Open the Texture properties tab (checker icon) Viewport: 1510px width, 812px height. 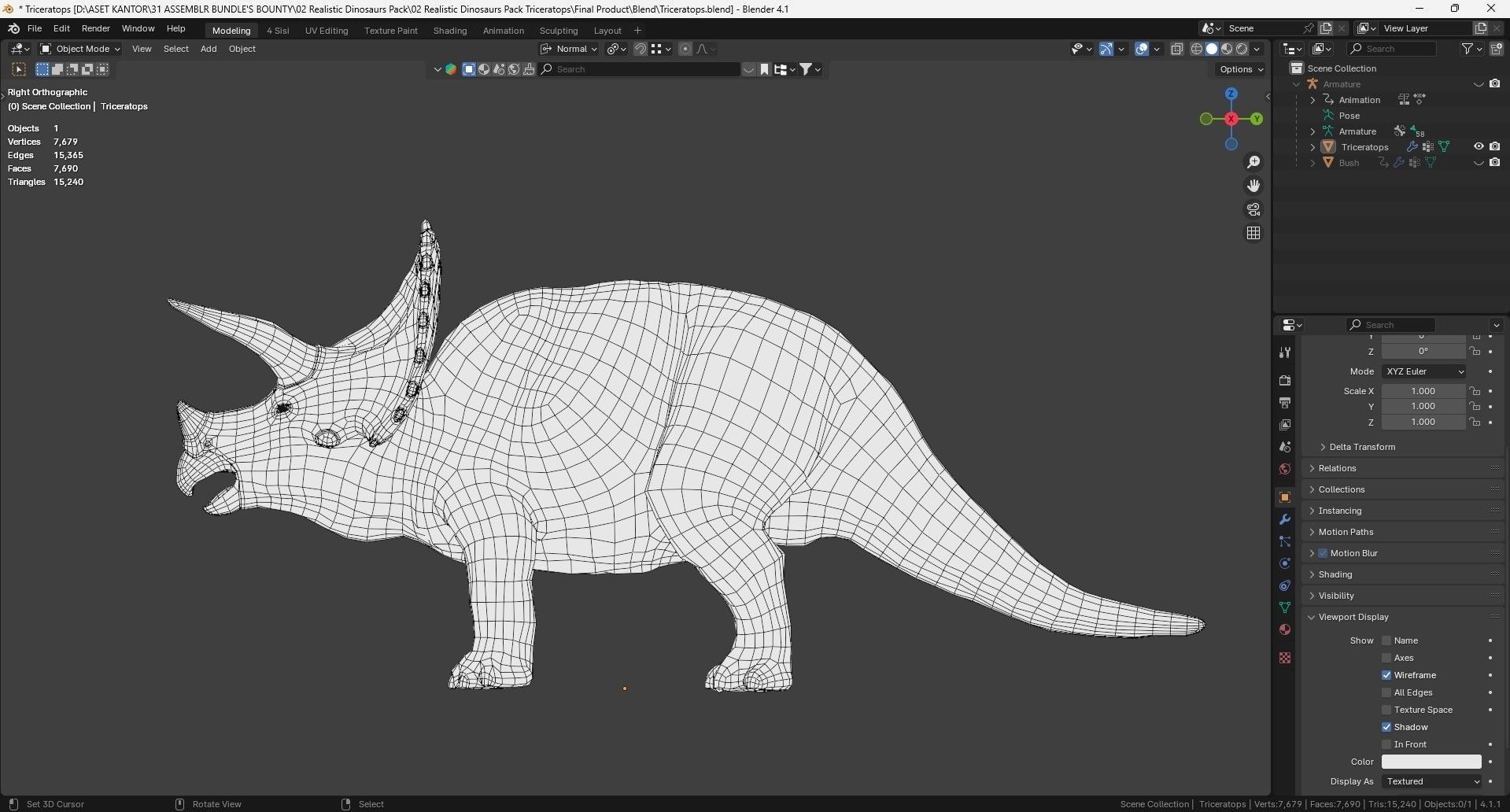click(x=1285, y=658)
